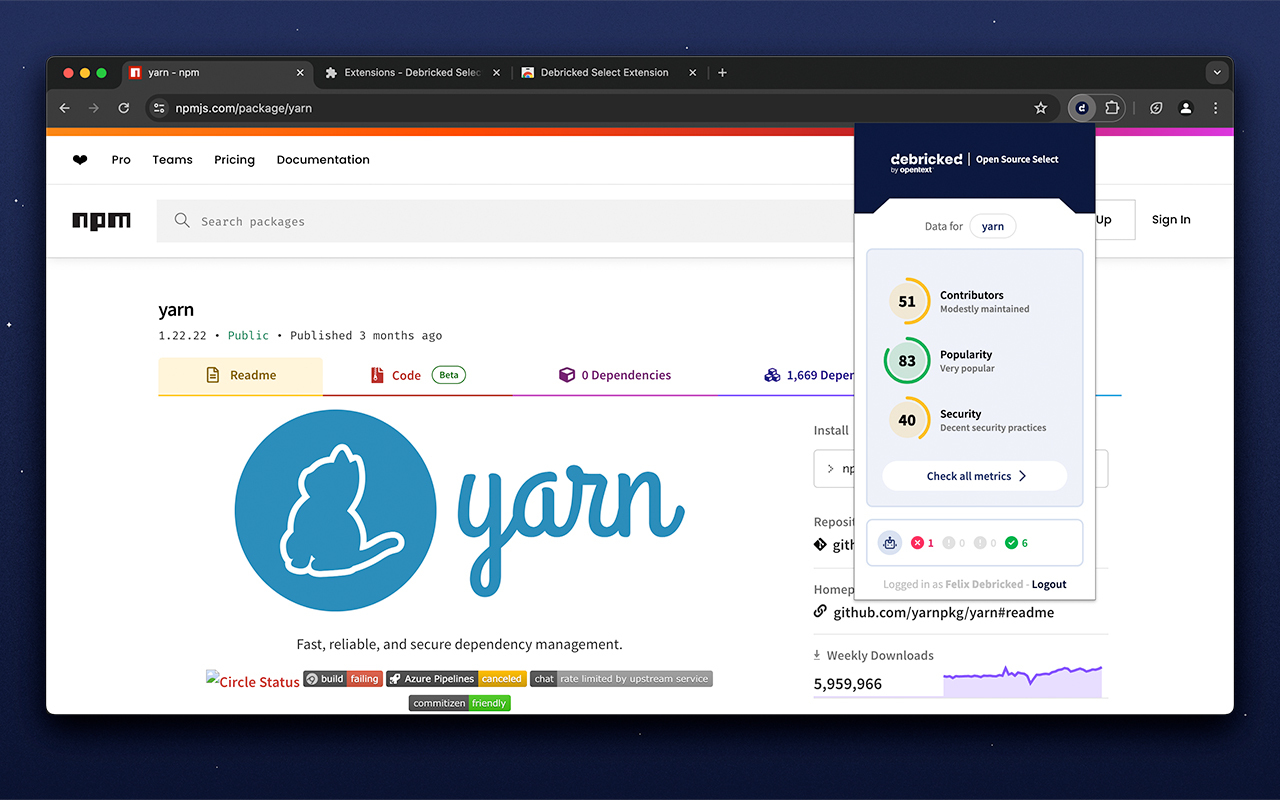Click the red failed rules icon
Image resolution: width=1280 pixels, height=800 pixels.
[x=918, y=543]
